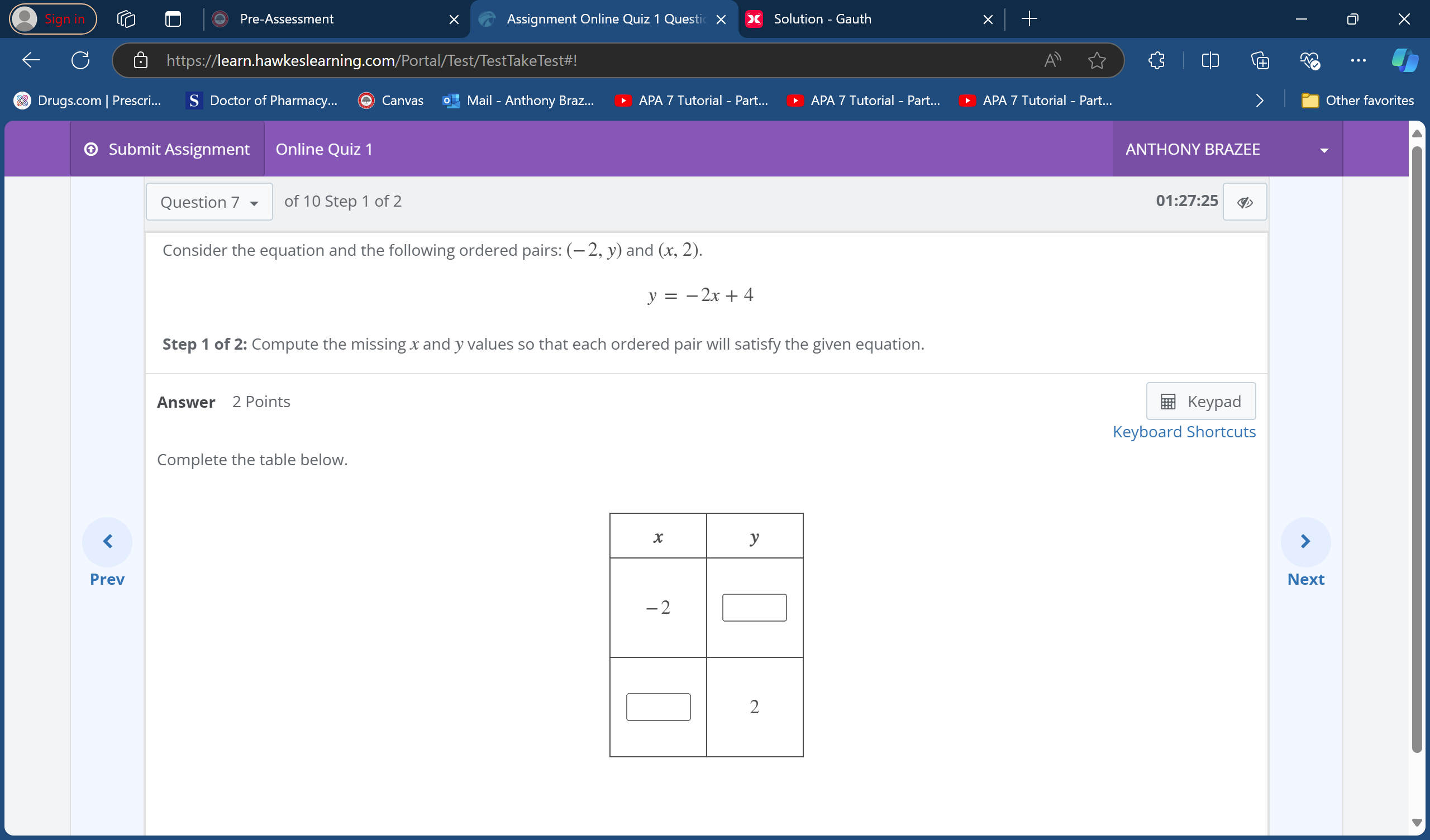
Task: Open tab actions menu icon
Action: [173, 19]
